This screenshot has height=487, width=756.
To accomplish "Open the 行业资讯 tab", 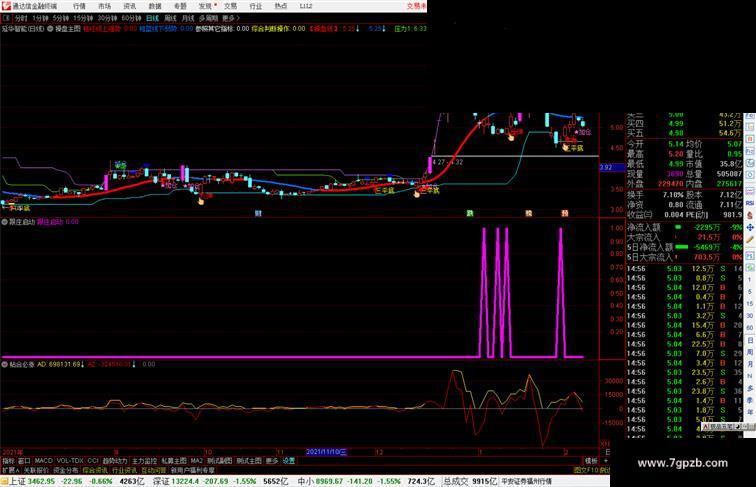I will (x=124, y=470).
